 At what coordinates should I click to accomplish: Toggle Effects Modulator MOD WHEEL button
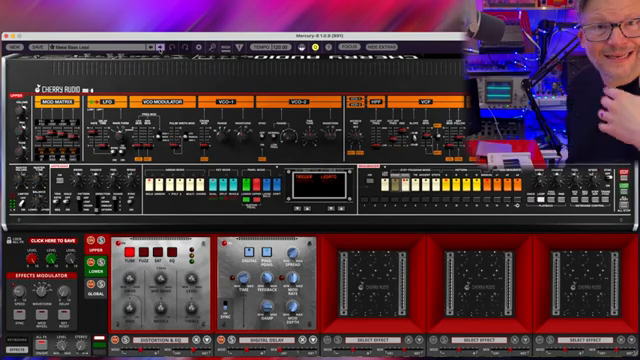click(x=42, y=315)
